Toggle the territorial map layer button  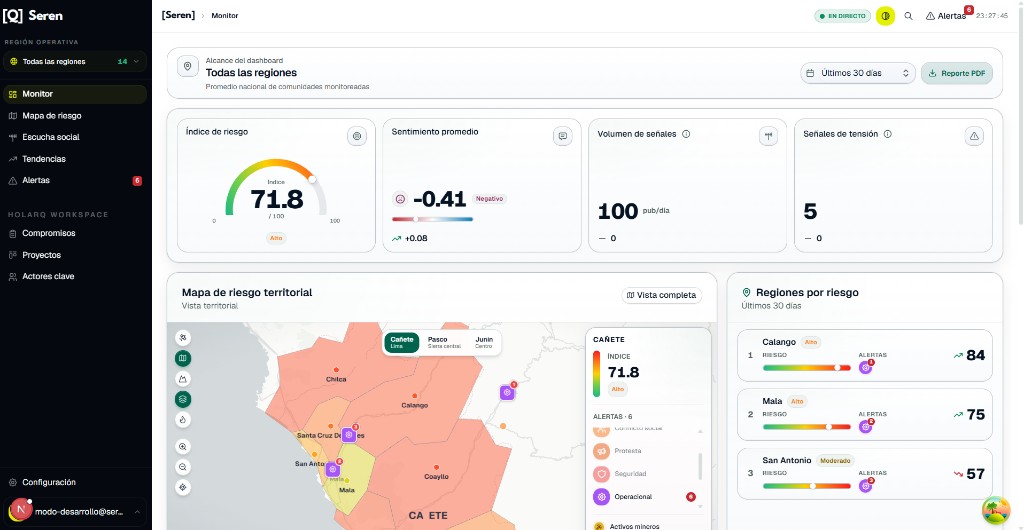click(183, 358)
